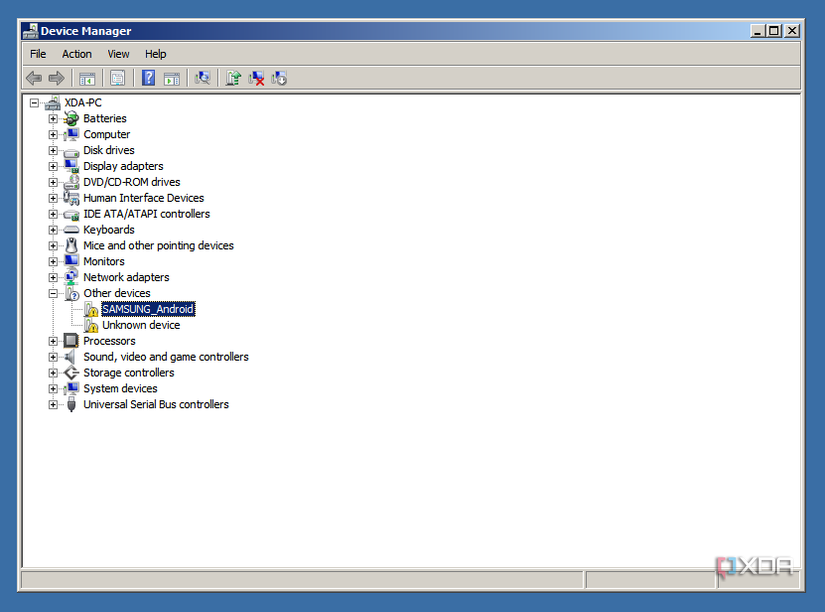Select the Human Interface Devices label

tap(144, 198)
